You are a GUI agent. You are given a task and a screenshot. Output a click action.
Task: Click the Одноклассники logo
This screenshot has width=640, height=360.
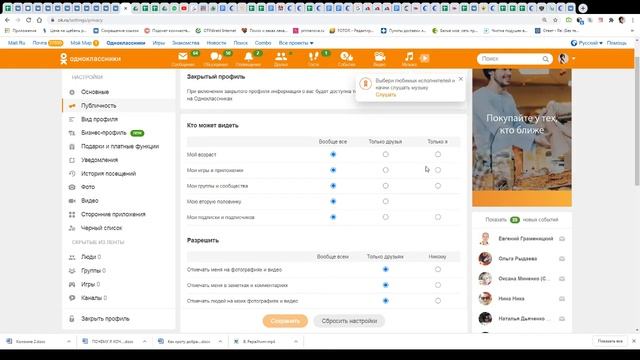(90, 59)
